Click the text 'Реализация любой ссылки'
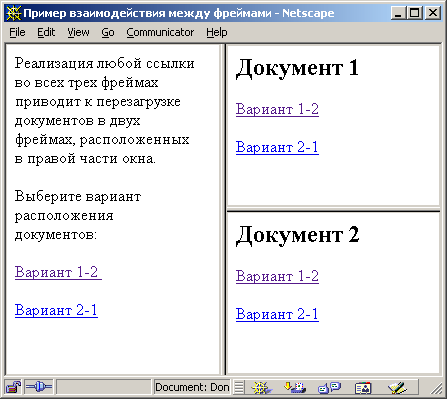Viewport: 447px width, 399px height. pos(105,63)
